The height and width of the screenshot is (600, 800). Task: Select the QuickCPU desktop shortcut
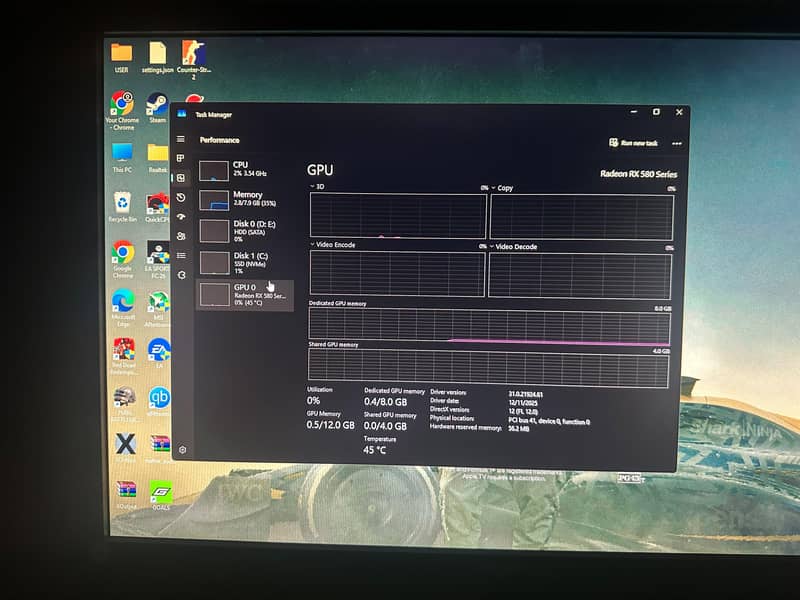[157, 208]
